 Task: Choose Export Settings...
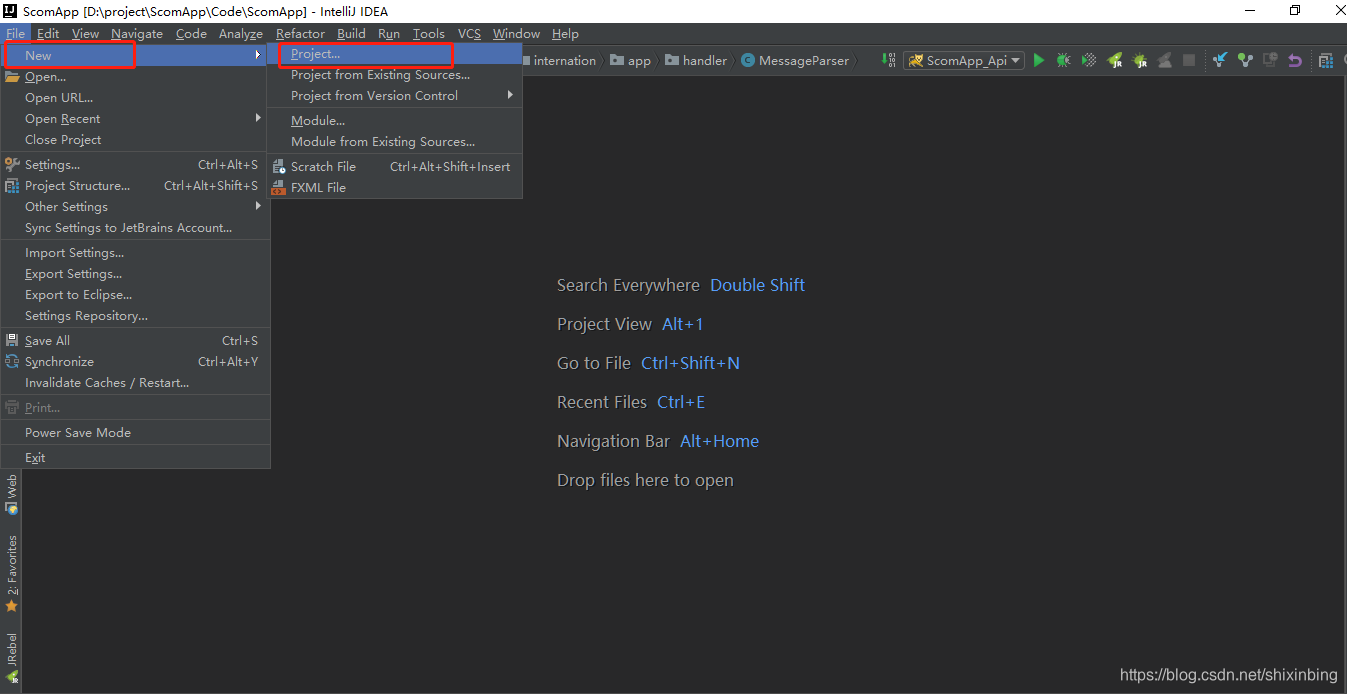click(x=135, y=273)
